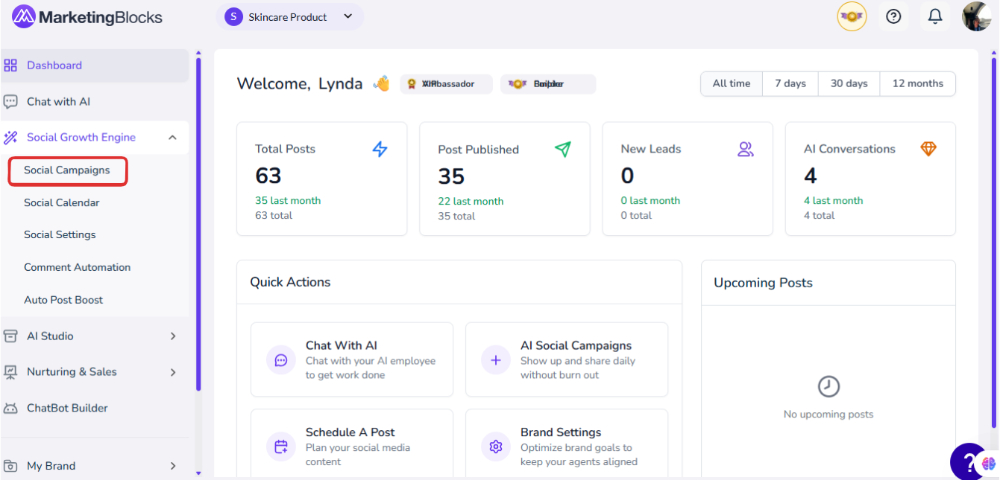
Task: Open Social Campaigns in sidebar
Action: pyautogui.click(x=67, y=171)
